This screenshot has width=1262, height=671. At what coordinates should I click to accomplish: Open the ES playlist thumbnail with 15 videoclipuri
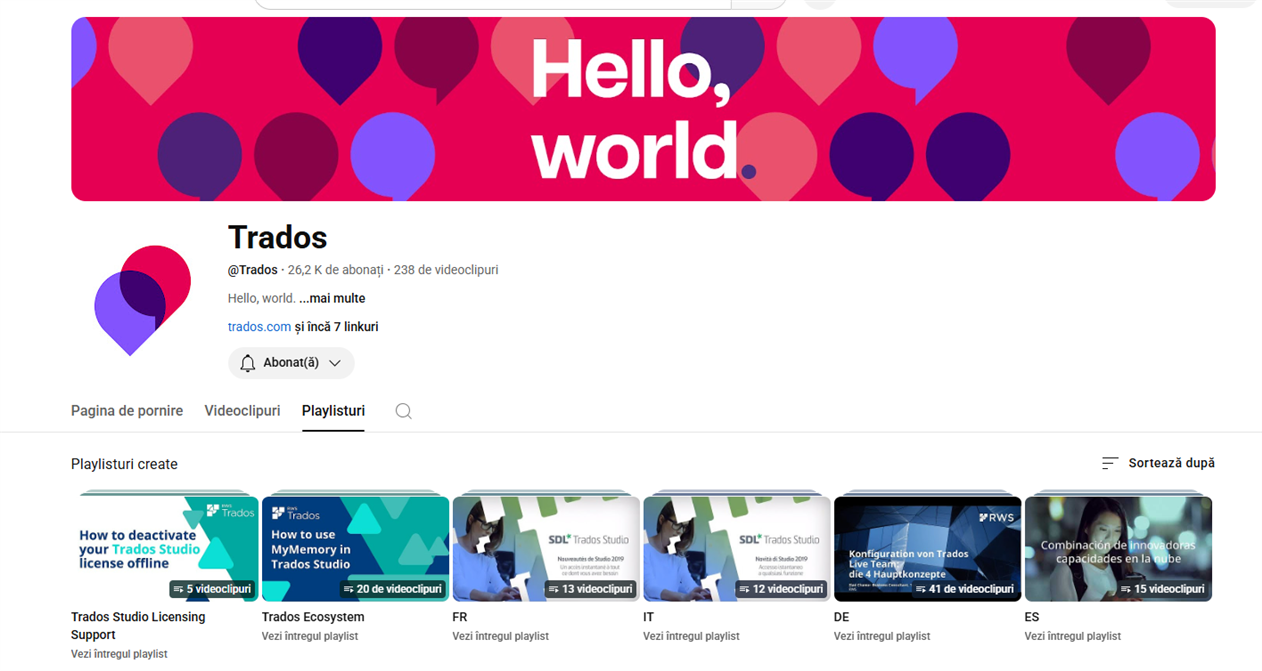tap(1118, 549)
